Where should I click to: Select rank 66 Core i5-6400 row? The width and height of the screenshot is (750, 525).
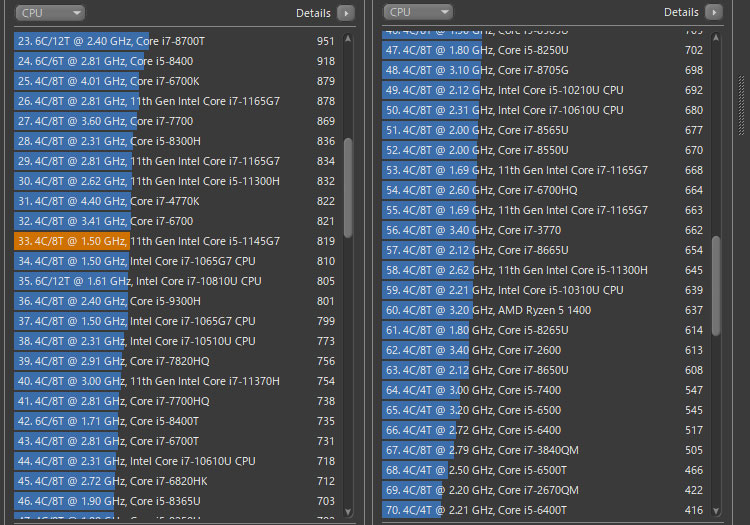(543, 430)
